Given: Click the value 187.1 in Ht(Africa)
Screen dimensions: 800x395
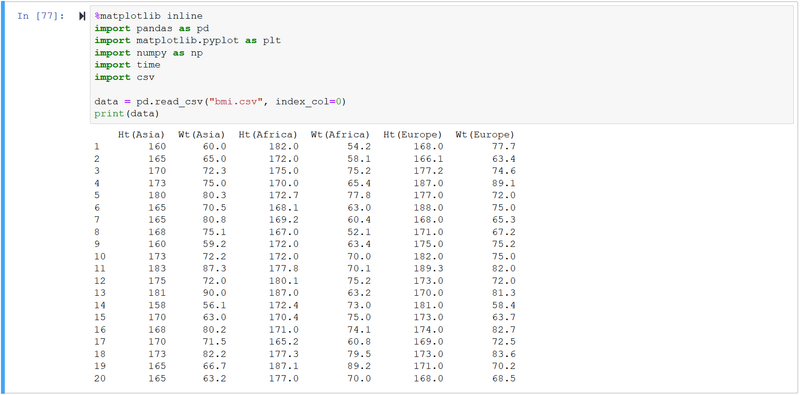Looking at the screenshot, I should (x=283, y=366).
